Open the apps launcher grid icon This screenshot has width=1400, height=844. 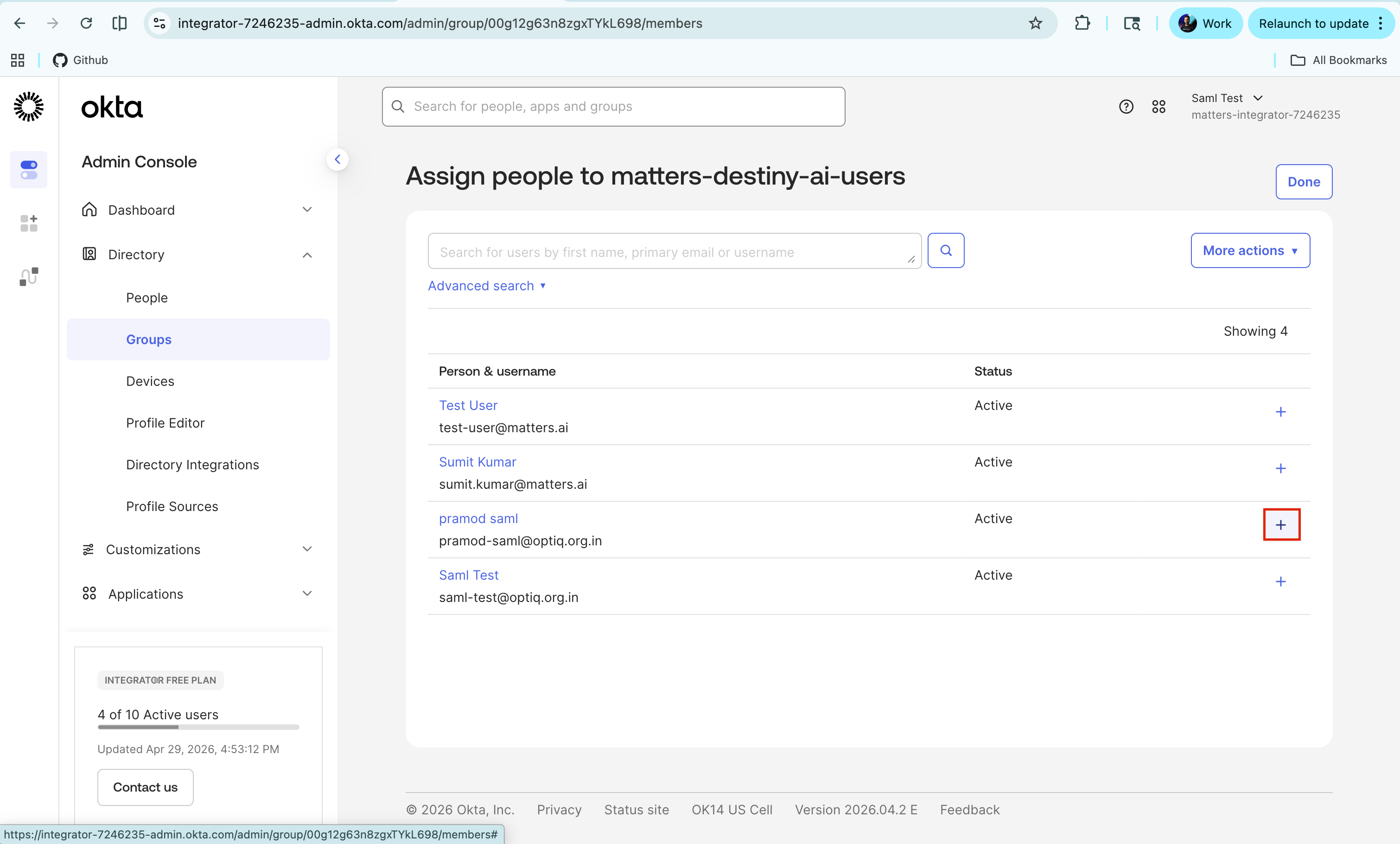click(x=1158, y=106)
